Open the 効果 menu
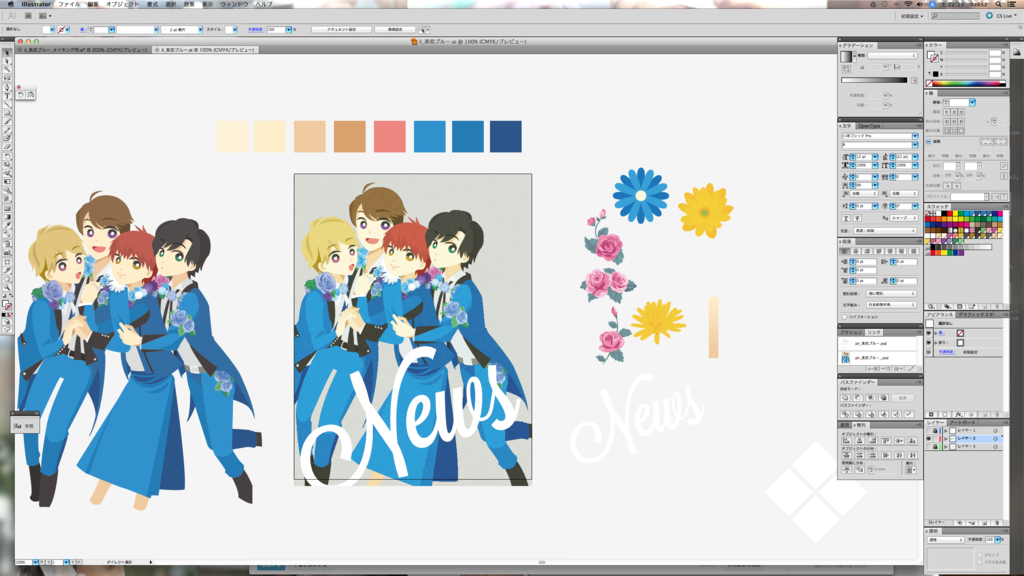1024x576 pixels. point(189,4)
